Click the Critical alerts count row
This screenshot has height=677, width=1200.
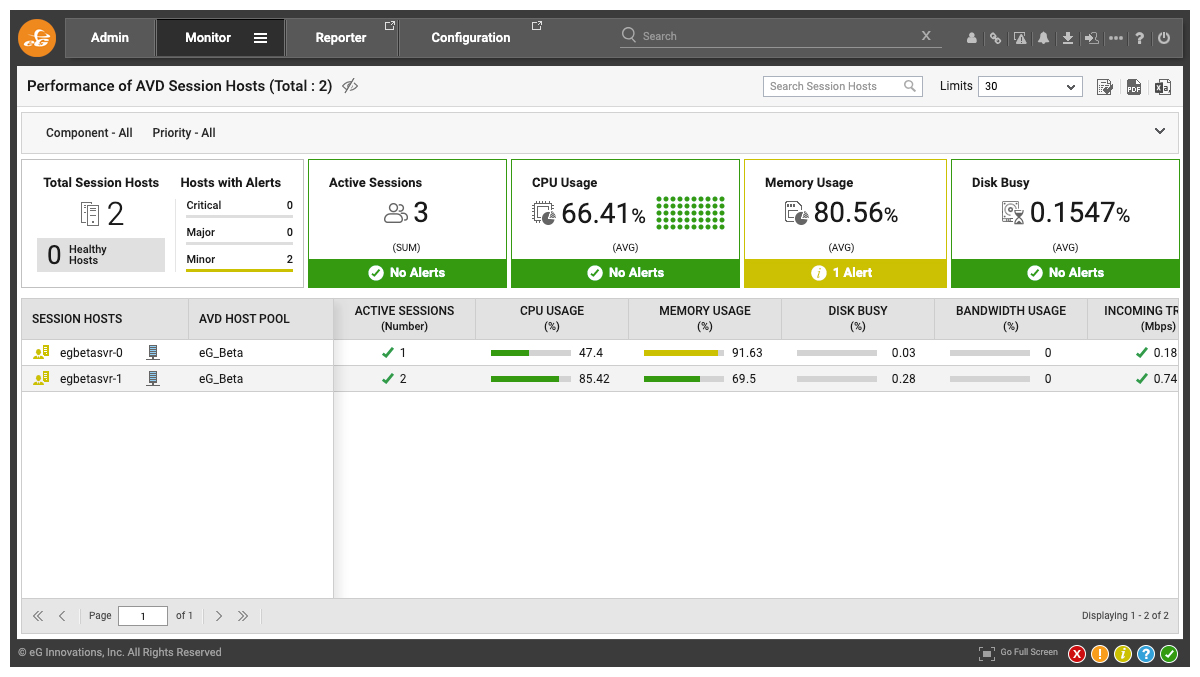pos(239,206)
